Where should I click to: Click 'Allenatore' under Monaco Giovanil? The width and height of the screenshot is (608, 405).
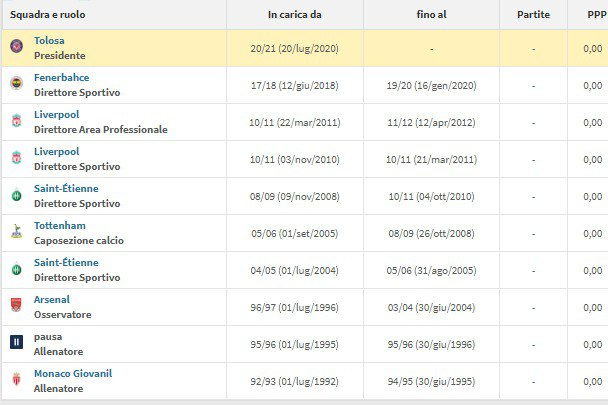coord(59,389)
